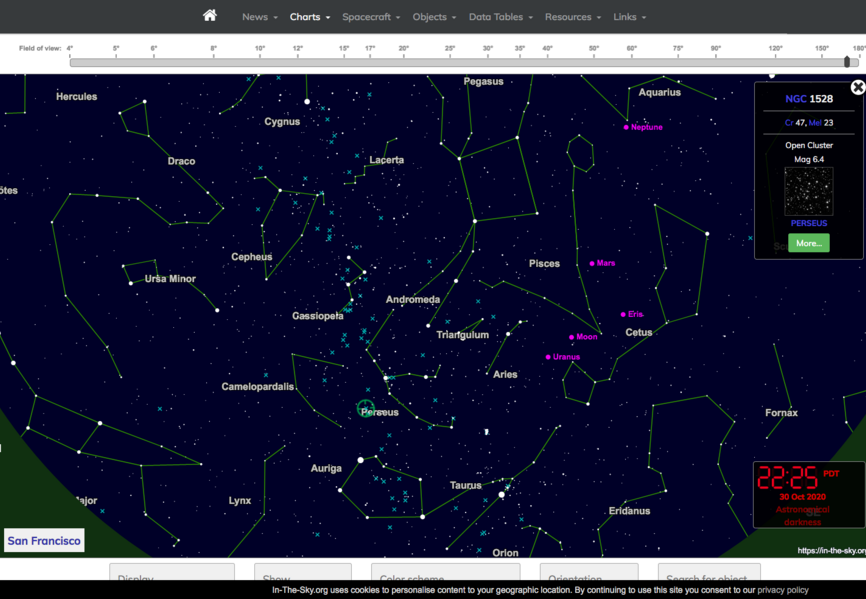
Task: Click the Pegasus constellation label
Action: (x=483, y=82)
